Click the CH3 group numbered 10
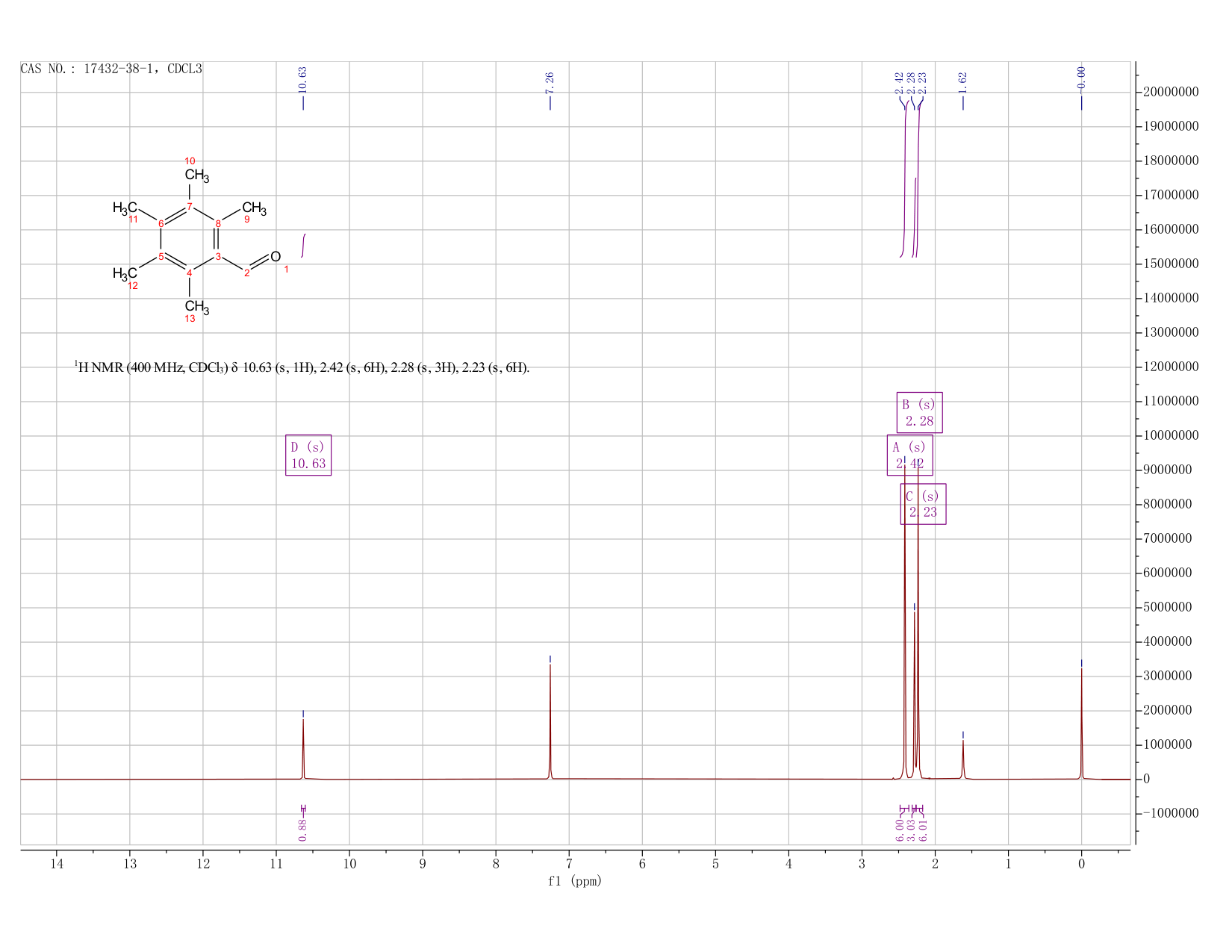 click(196, 175)
